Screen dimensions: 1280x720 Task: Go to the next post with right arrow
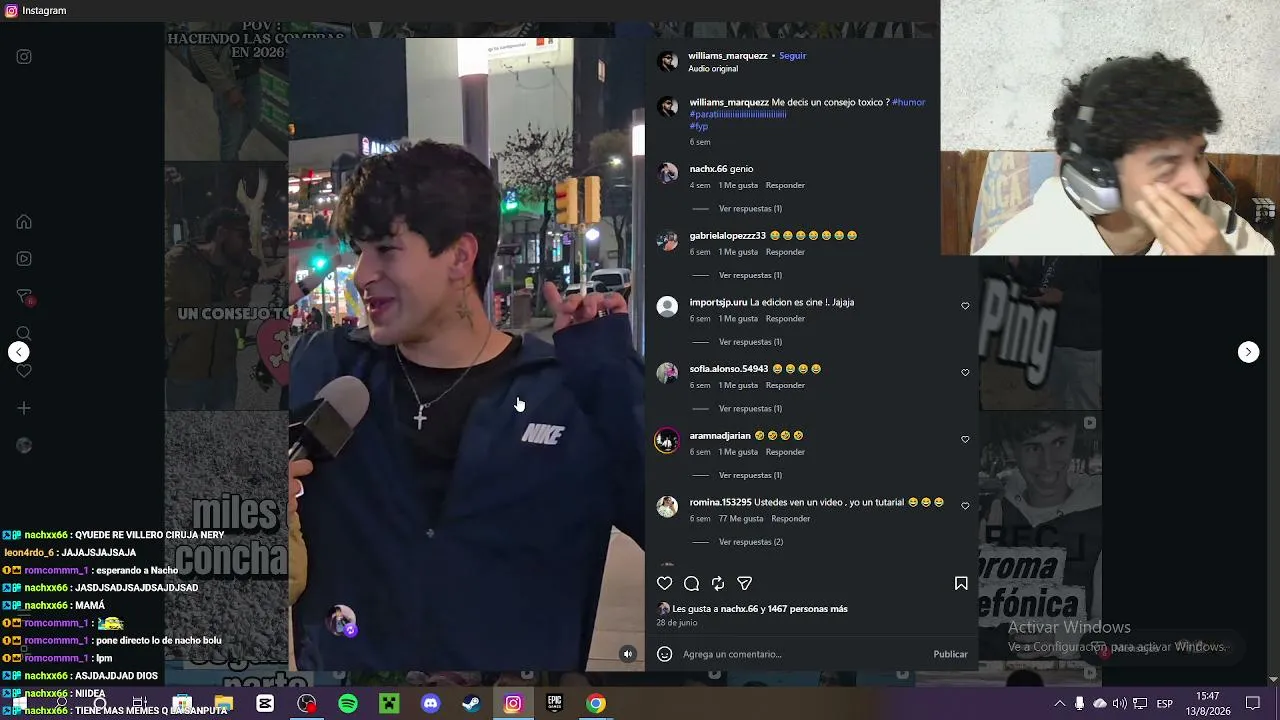[1248, 352]
